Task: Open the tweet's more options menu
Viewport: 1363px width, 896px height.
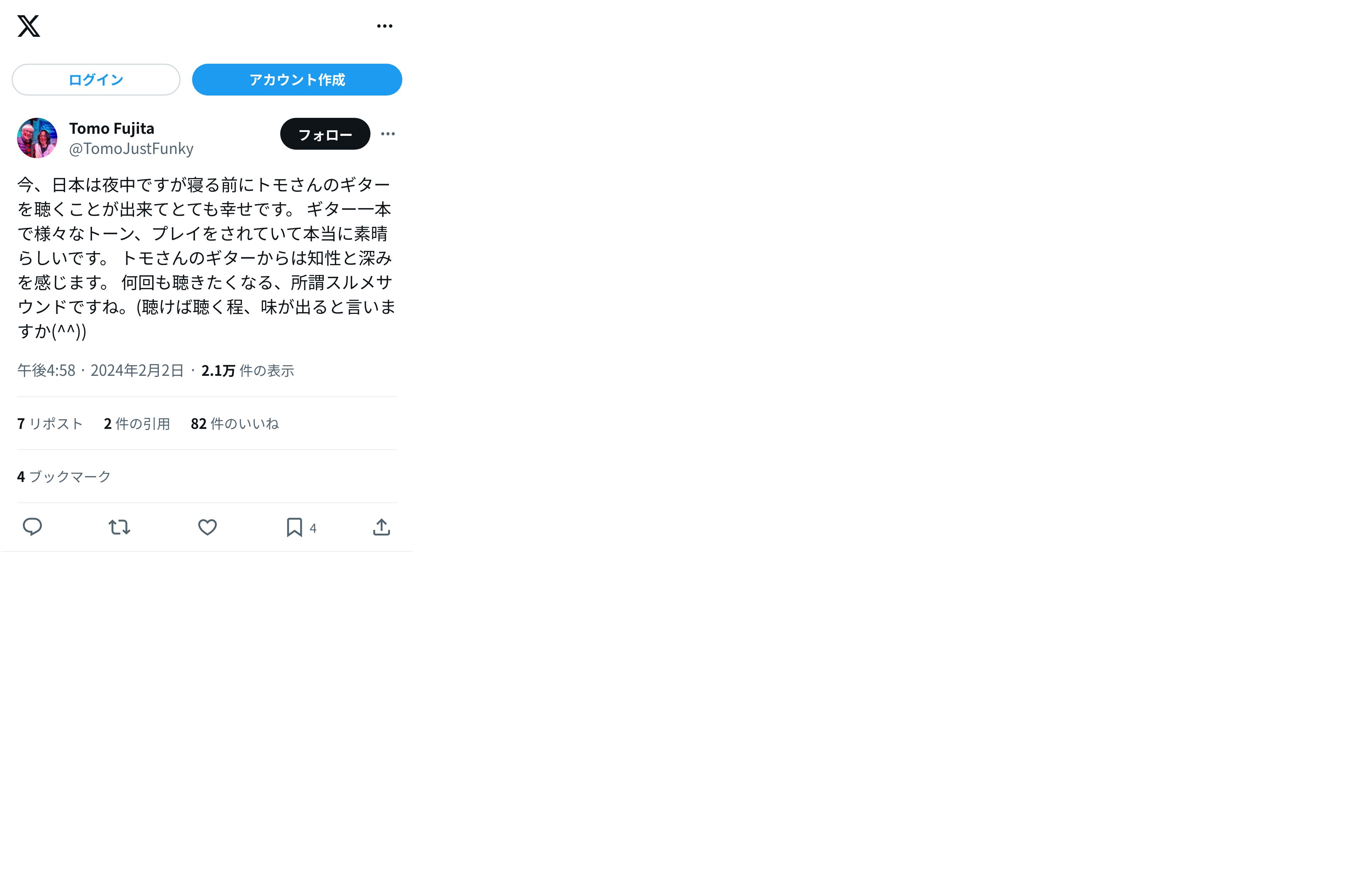Action: (388, 134)
